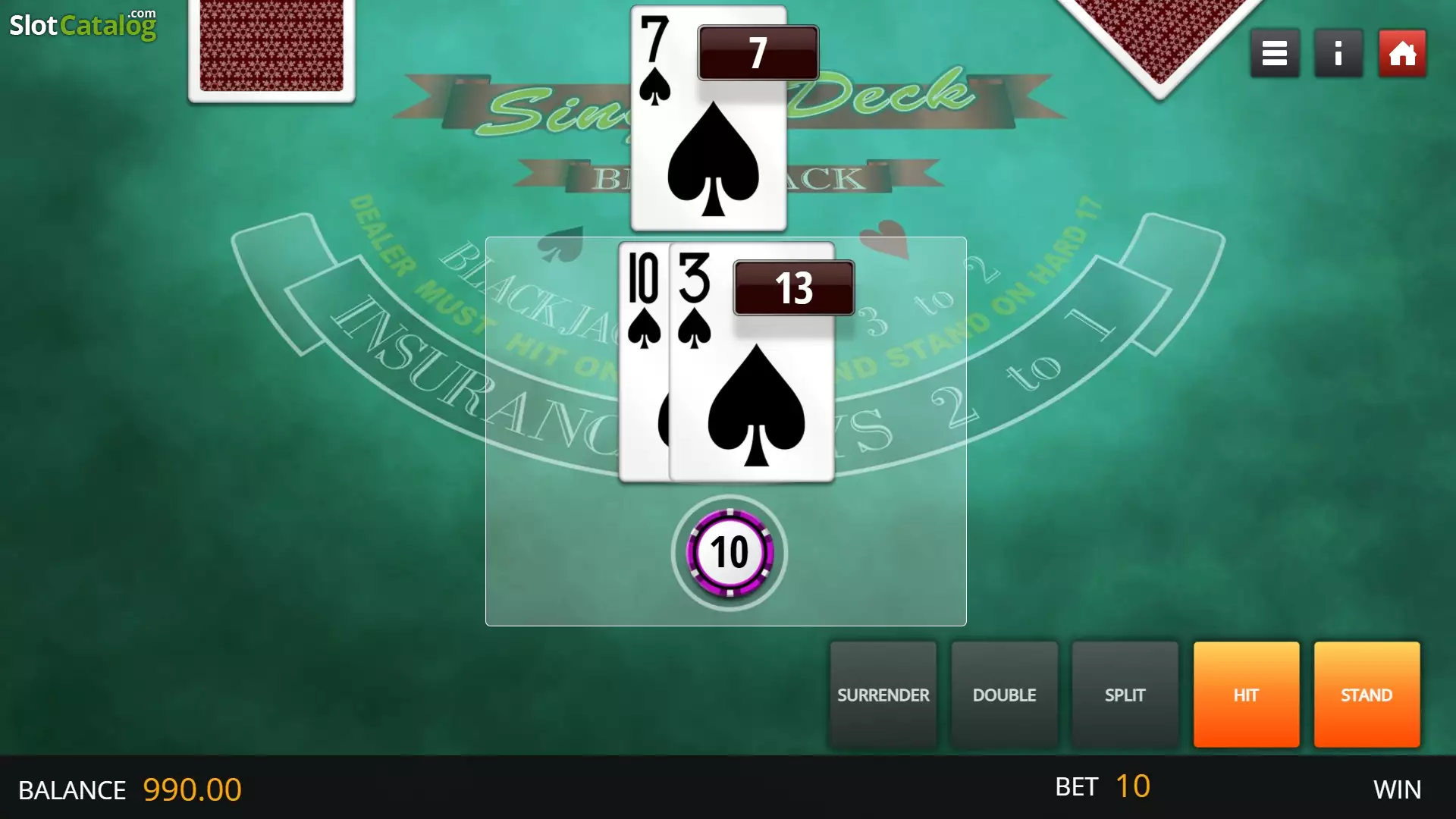Click the balance amount 990.00
Image resolution: width=1456 pixels, height=819 pixels.
click(x=192, y=789)
